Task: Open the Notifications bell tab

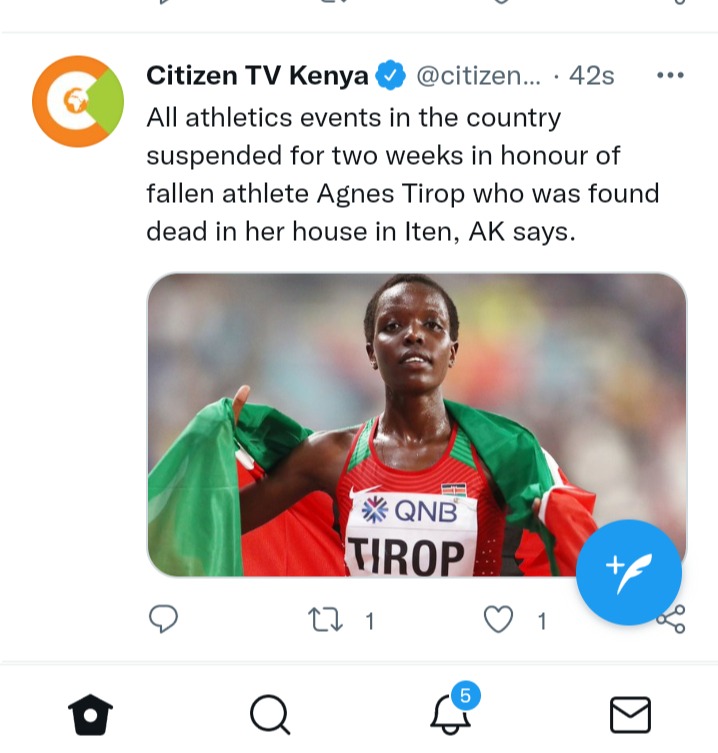Action: coord(450,716)
